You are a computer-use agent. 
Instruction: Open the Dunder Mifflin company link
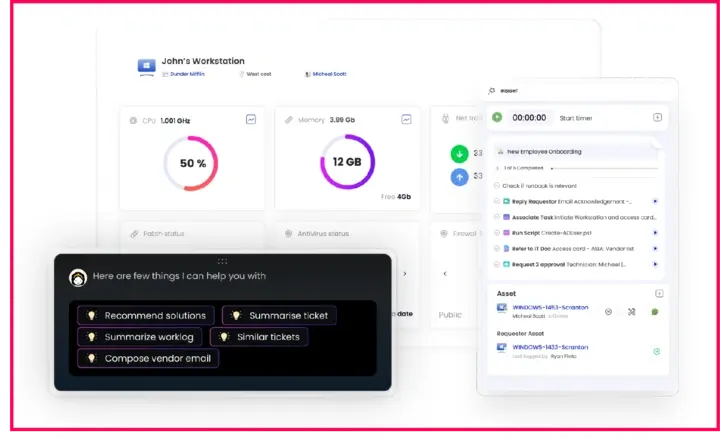187,74
